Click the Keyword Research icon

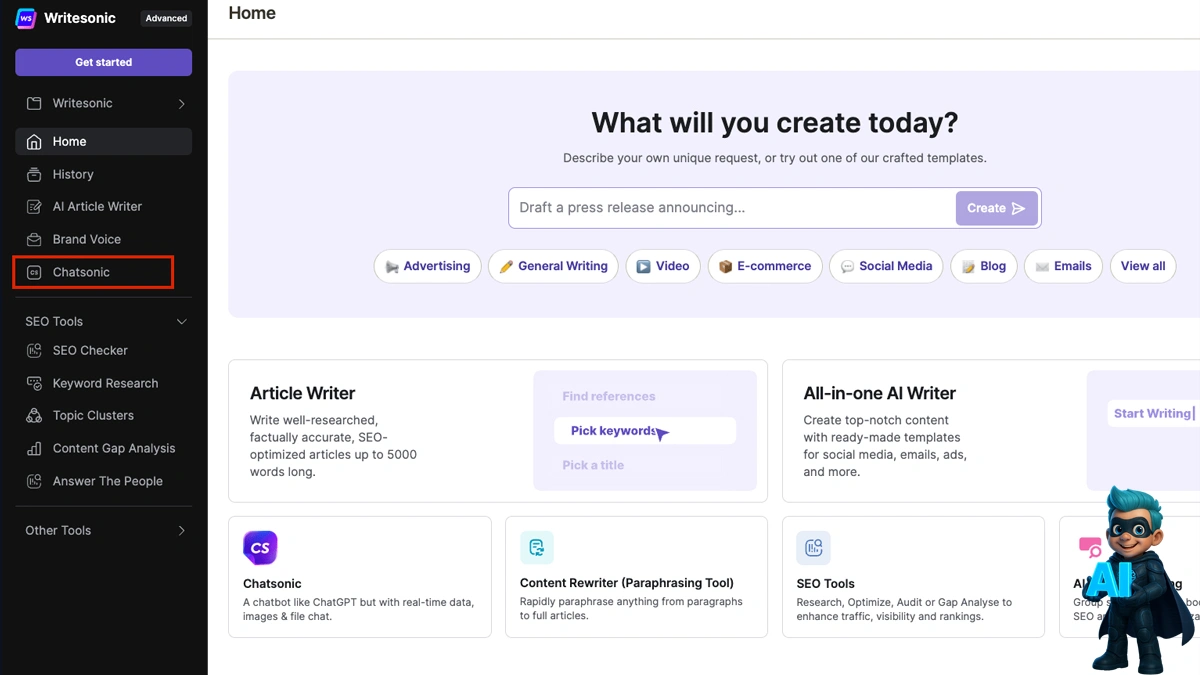[34, 383]
